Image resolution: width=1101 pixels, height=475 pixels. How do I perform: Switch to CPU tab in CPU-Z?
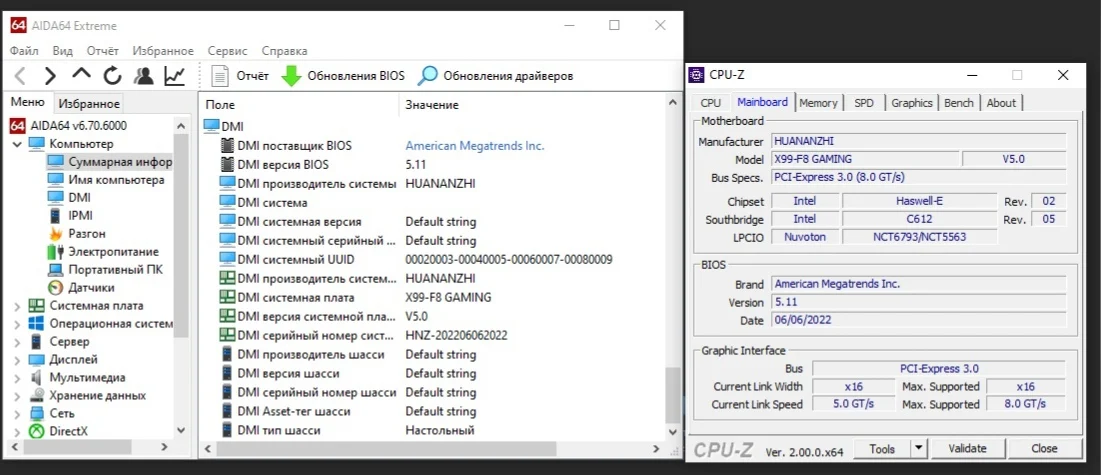(711, 103)
